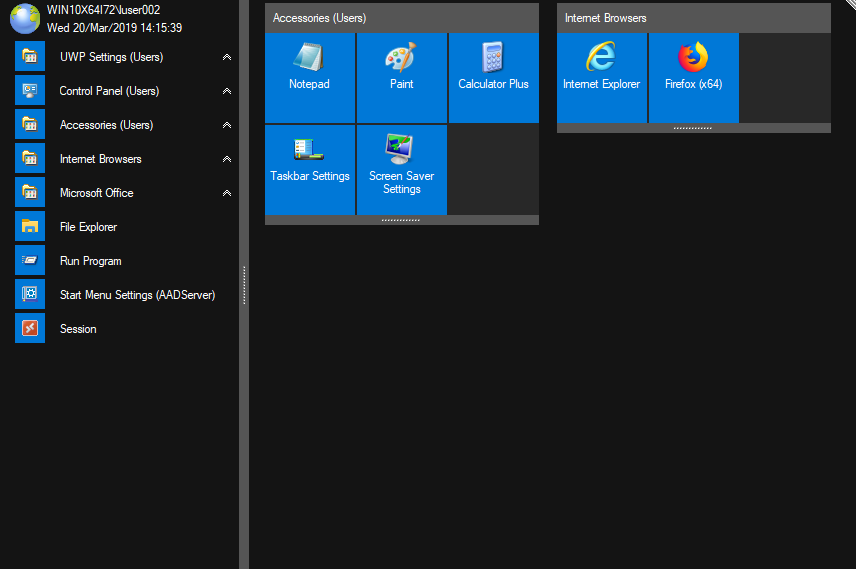
Task: Open the Screen Saver Settings tile
Action: (401, 170)
